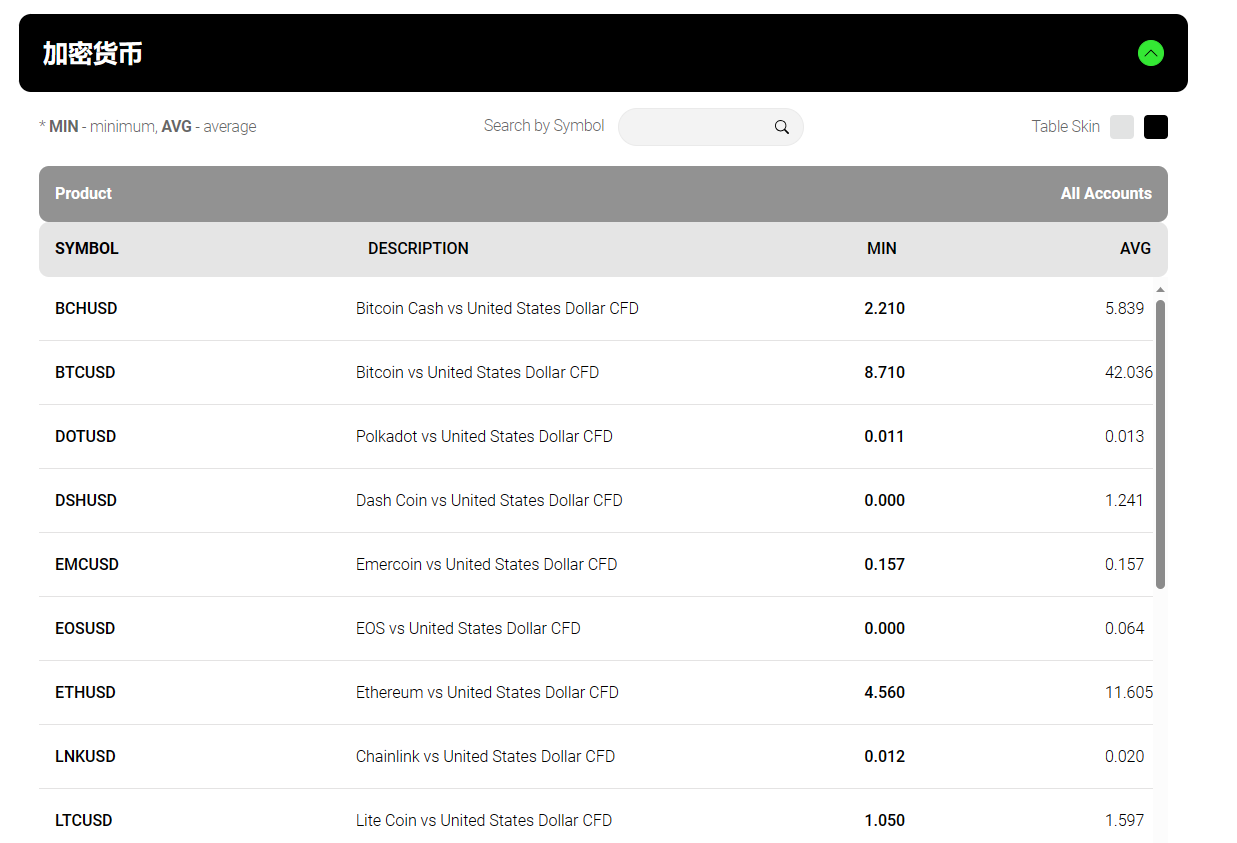The width and height of the screenshot is (1237, 843).
Task: Click DSHUSD average value 1.241
Action: tap(1125, 501)
